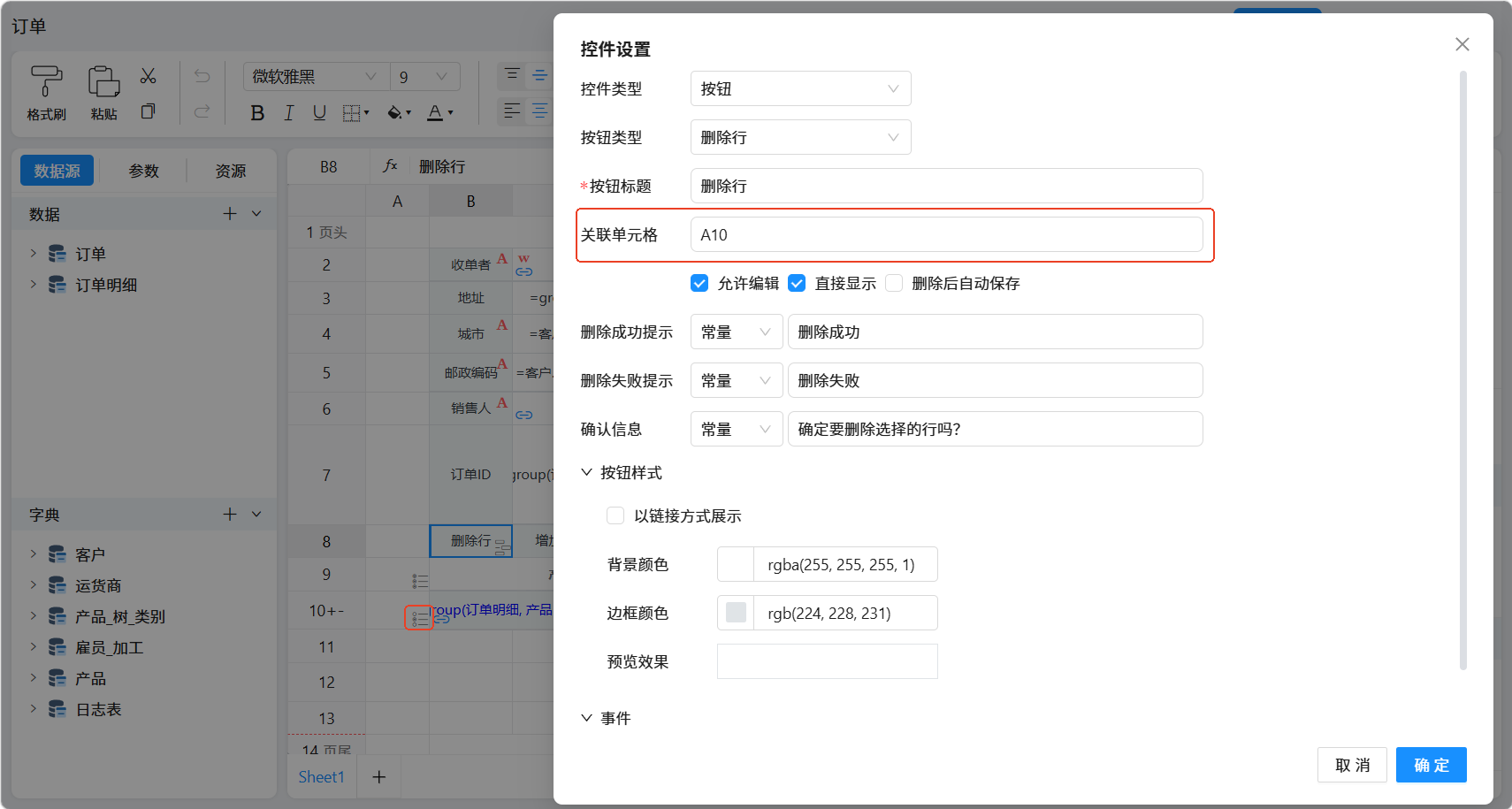Uncheck the 允许编辑 checkbox
This screenshot has height=809, width=1512.
pyautogui.click(x=699, y=283)
